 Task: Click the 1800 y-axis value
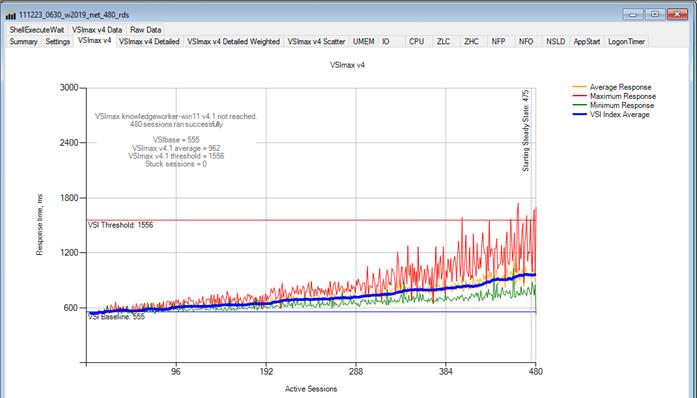69,198
